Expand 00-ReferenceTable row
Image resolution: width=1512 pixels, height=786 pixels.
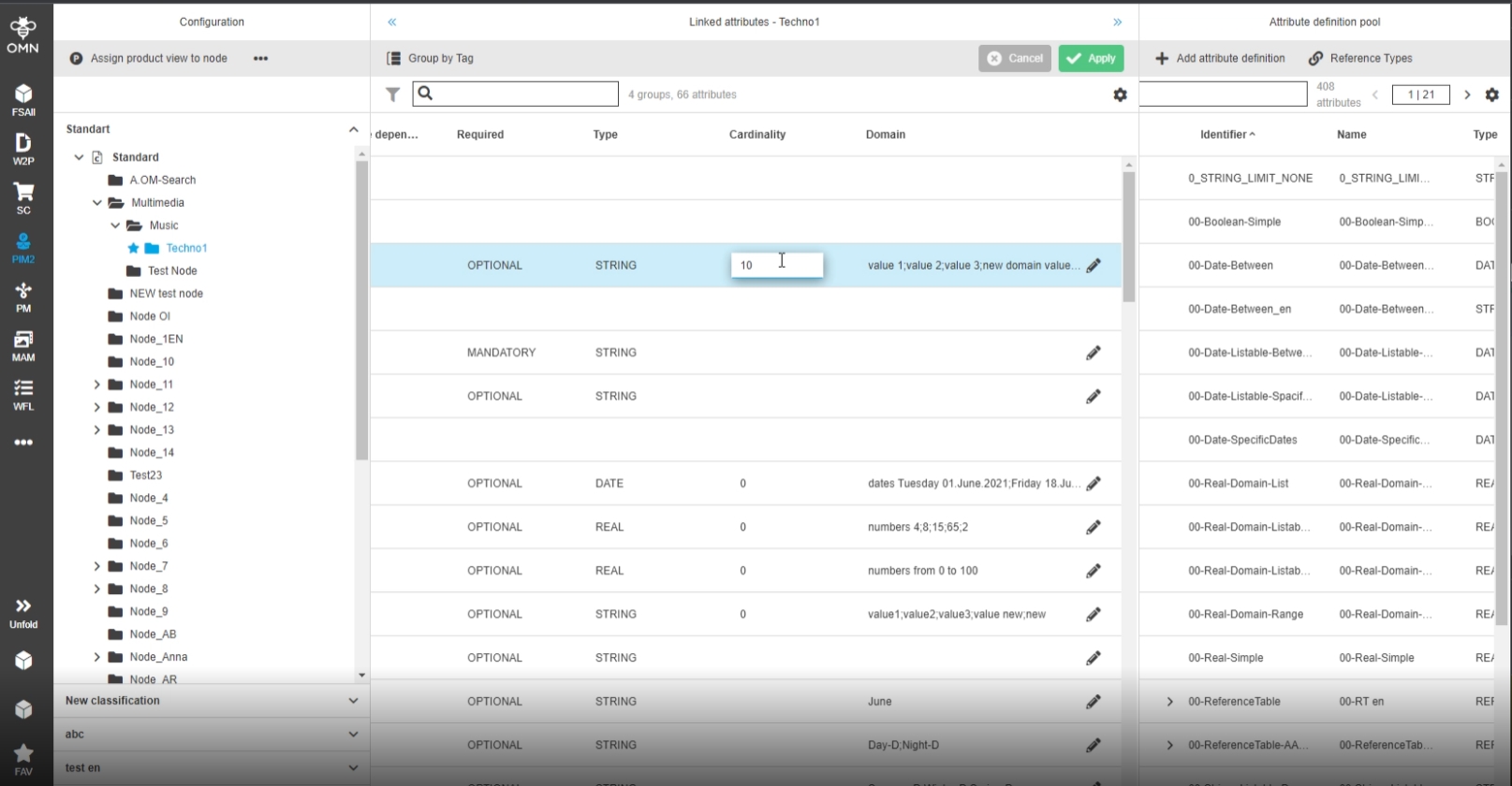click(x=1169, y=702)
